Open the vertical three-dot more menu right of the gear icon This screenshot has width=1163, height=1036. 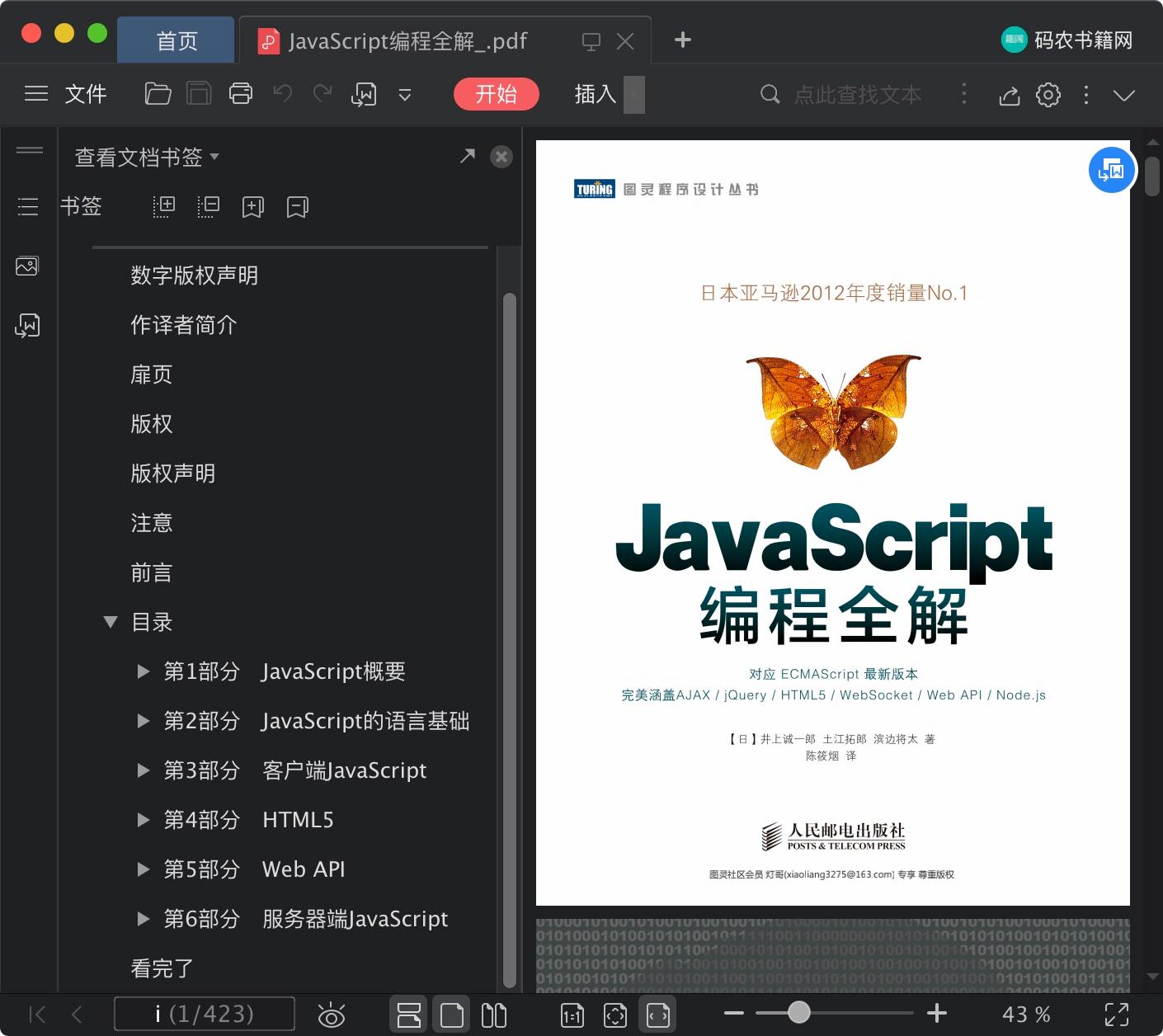click(x=1086, y=95)
